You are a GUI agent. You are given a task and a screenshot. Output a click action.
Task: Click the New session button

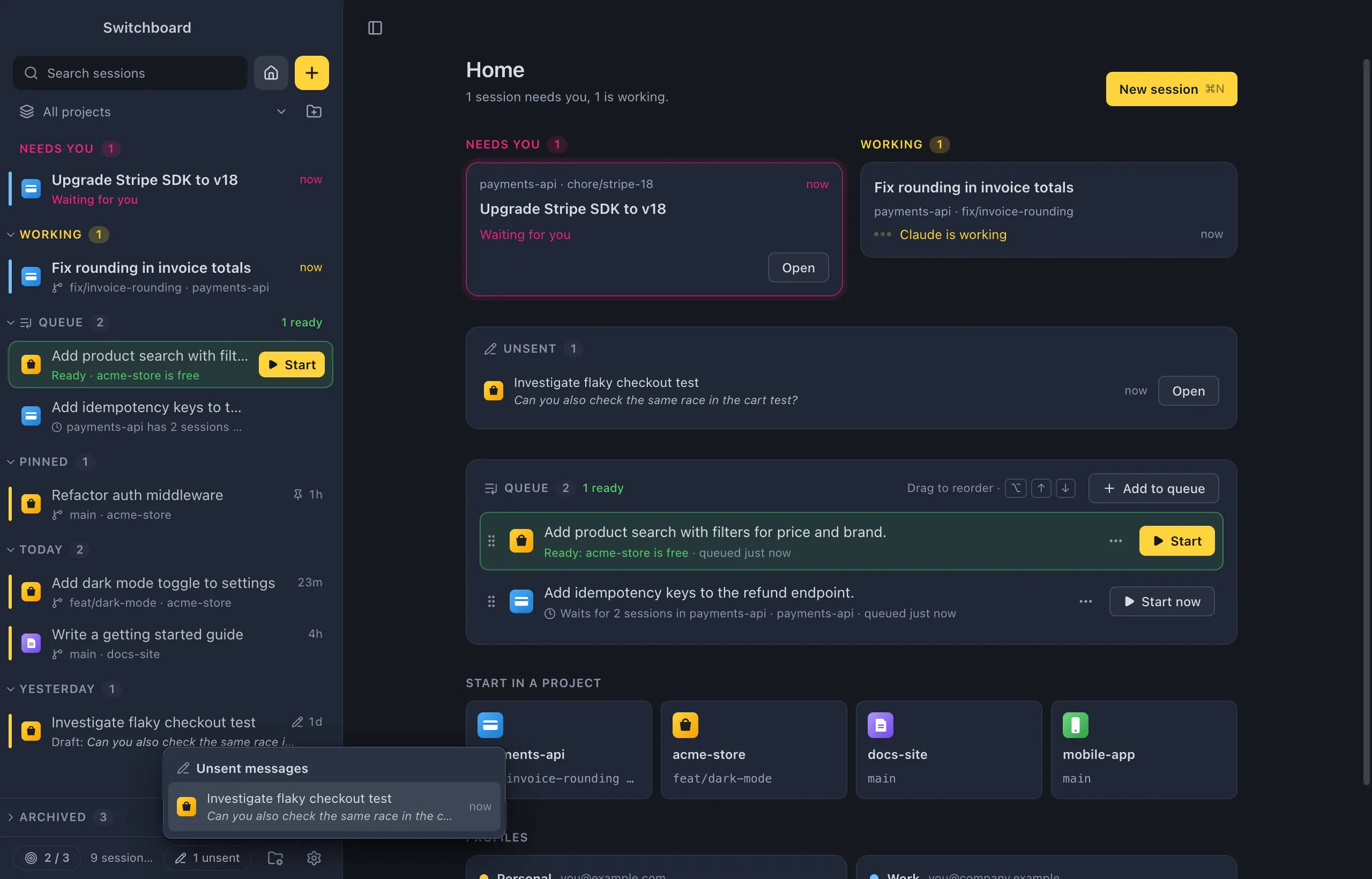pos(1171,89)
